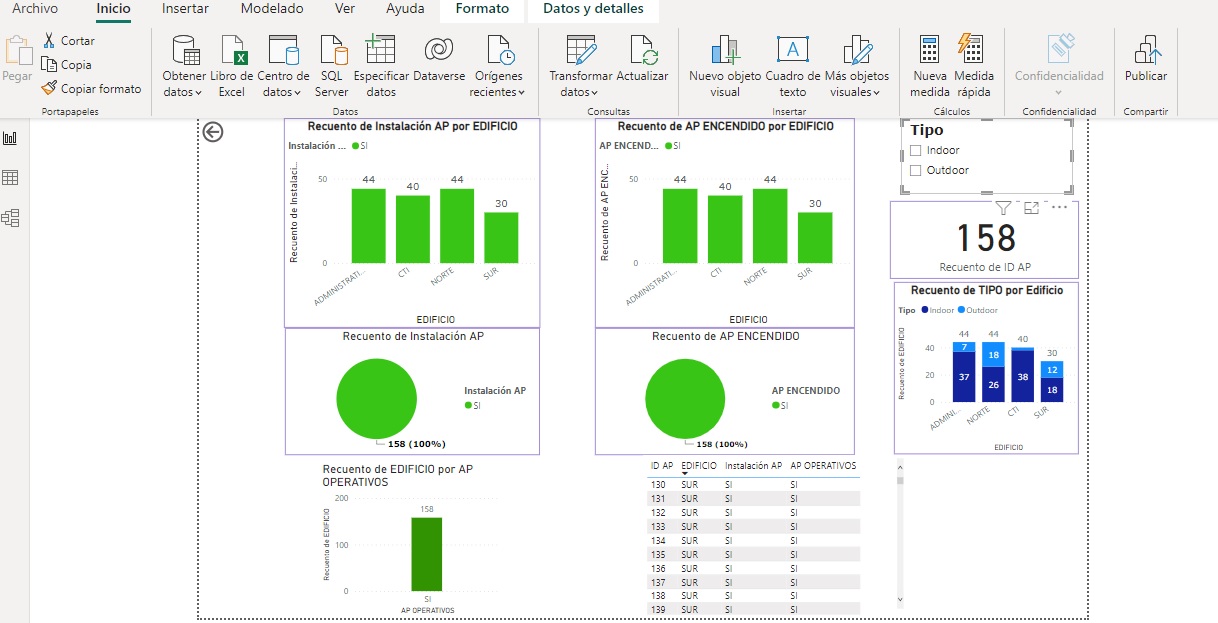The image size is (1218, 623).
Task: Check the Outdoor checkbox
Action: (x=915, y=171)
